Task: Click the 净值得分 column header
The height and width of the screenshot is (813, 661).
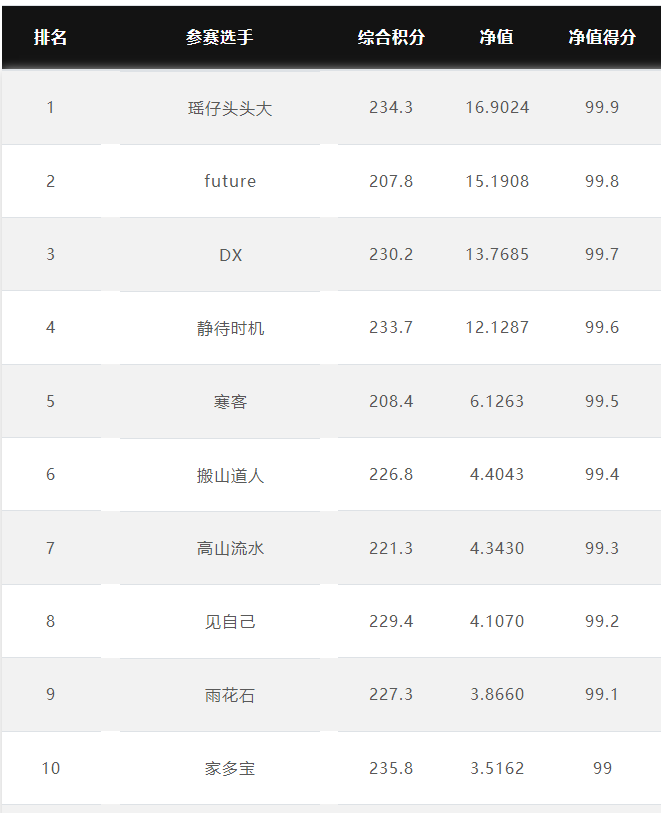Action: click(x=602, y=37)
